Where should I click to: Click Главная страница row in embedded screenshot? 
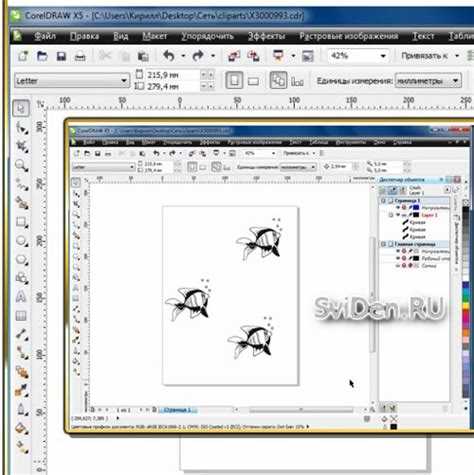point(415,244)
